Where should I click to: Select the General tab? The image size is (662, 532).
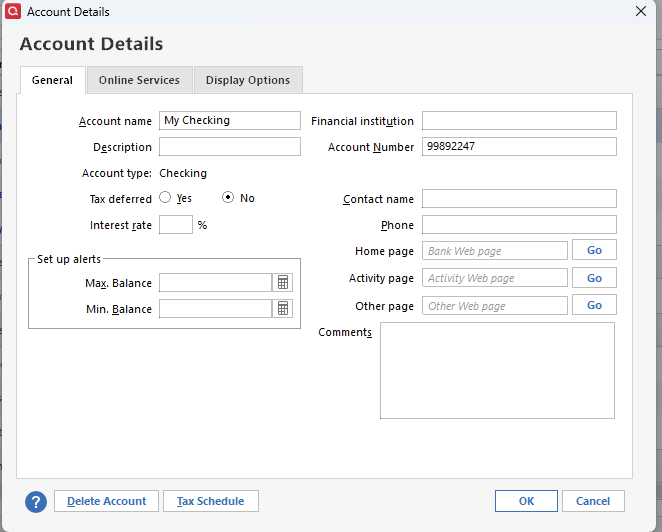click(52, 80)
